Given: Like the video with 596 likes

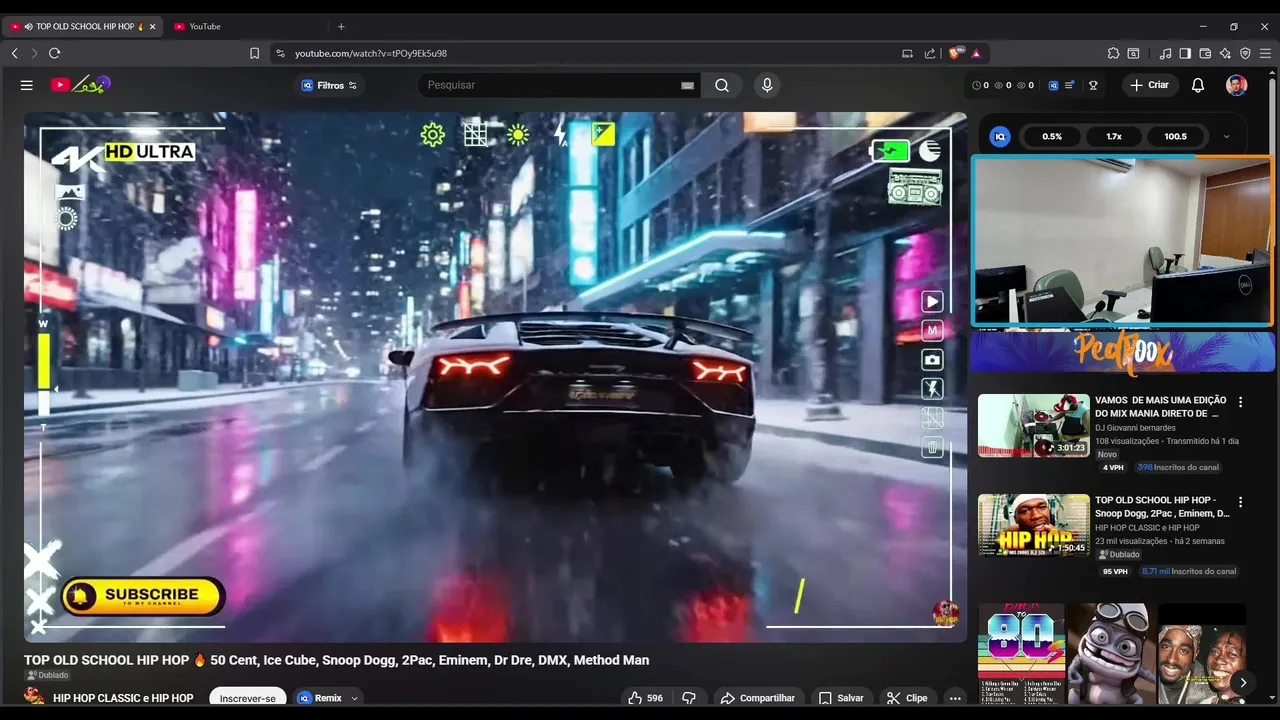Looking at the screenshot, I should [x=645, y=698].
